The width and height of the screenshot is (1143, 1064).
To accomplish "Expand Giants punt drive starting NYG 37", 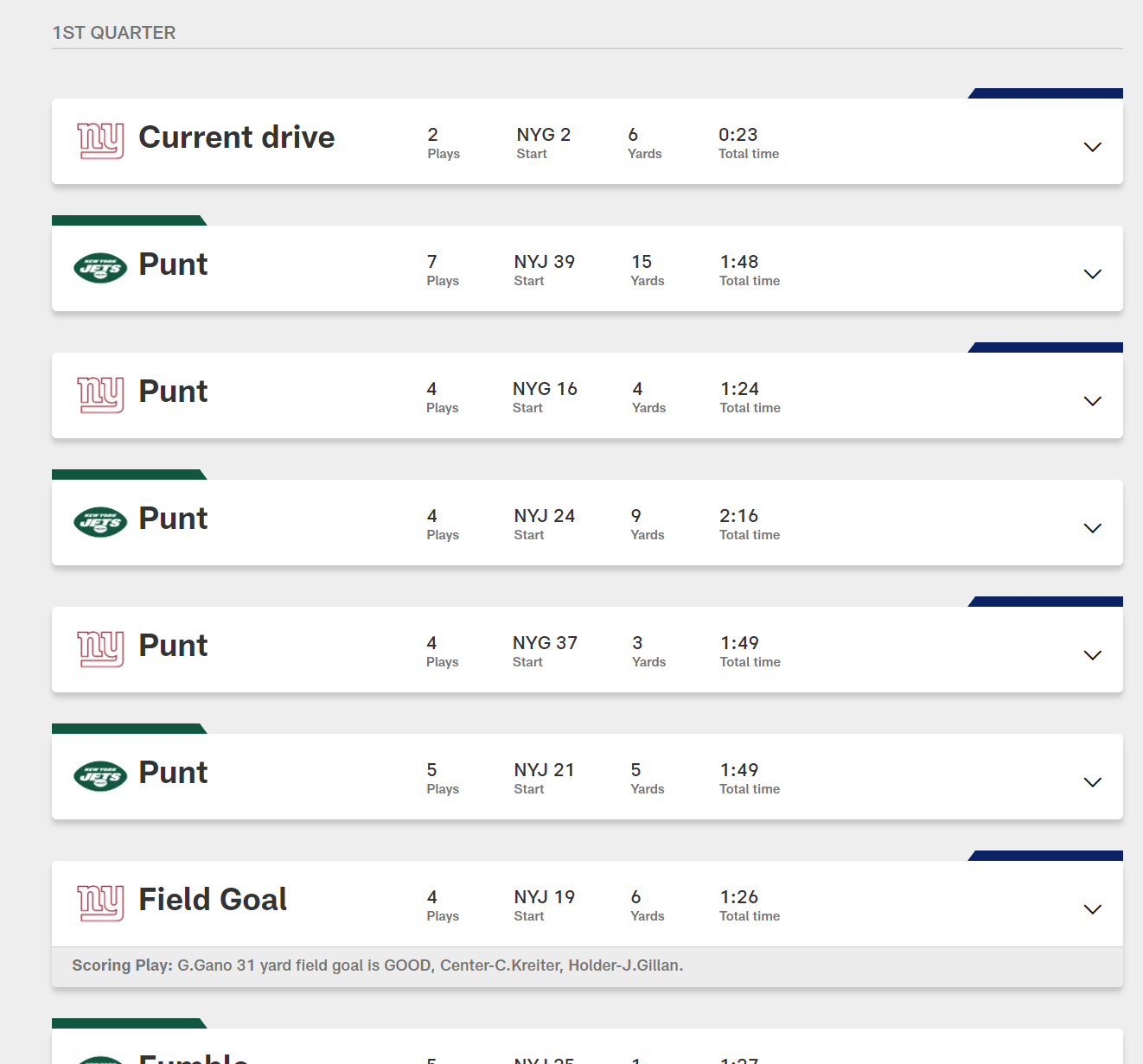I will pyautogui.click(x=1092, y=655).
